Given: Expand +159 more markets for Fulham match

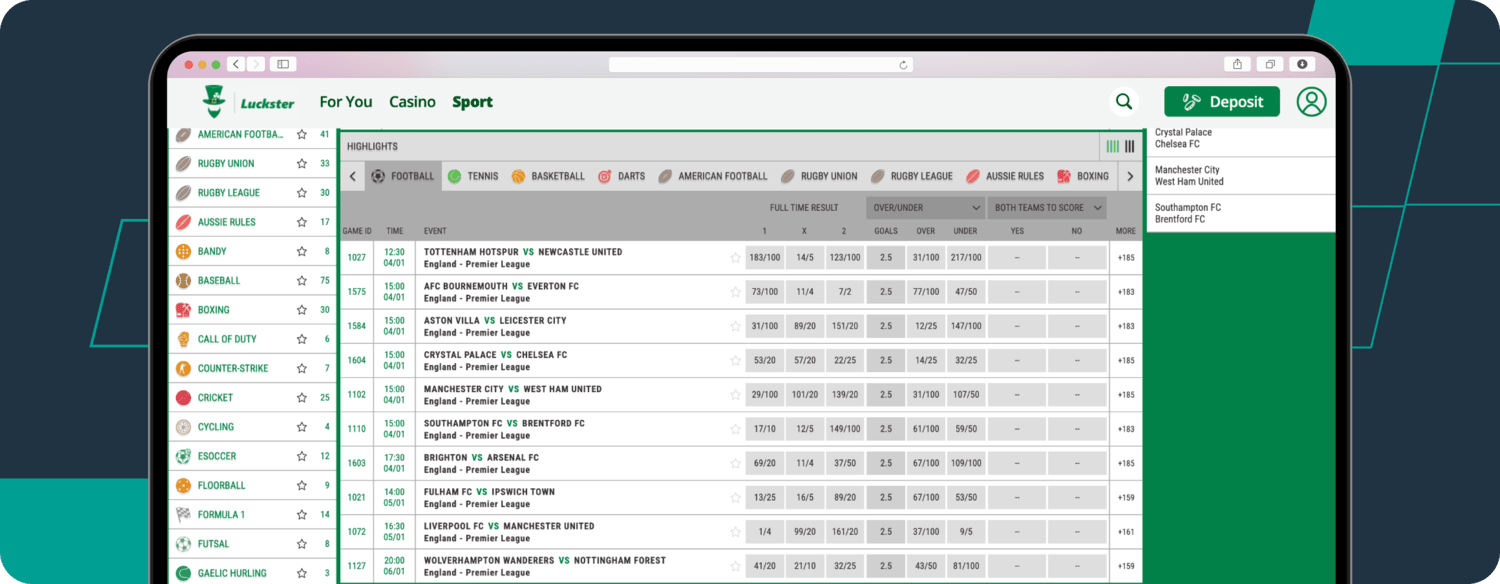Looking at the screenshot, I should coord(1126,497).
